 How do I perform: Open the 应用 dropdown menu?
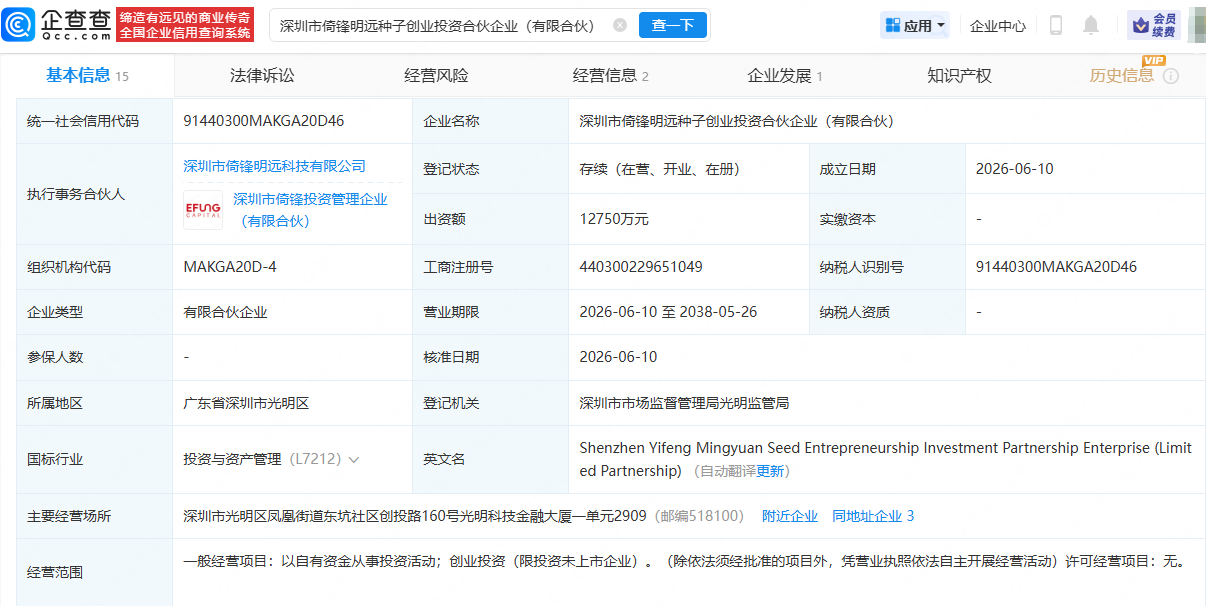(x=914, y=25)
